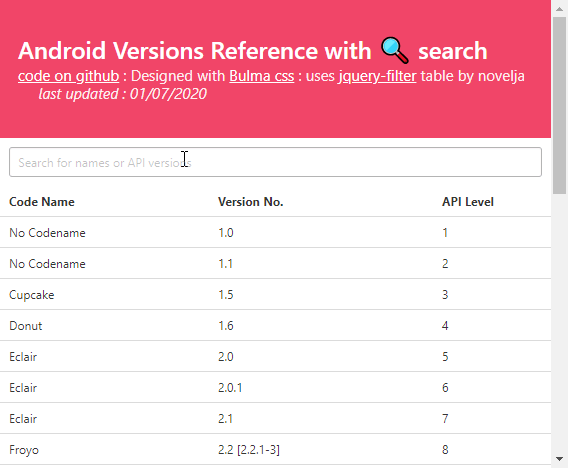
Task: Click API level 7 cell
Action: pos(445,419)
